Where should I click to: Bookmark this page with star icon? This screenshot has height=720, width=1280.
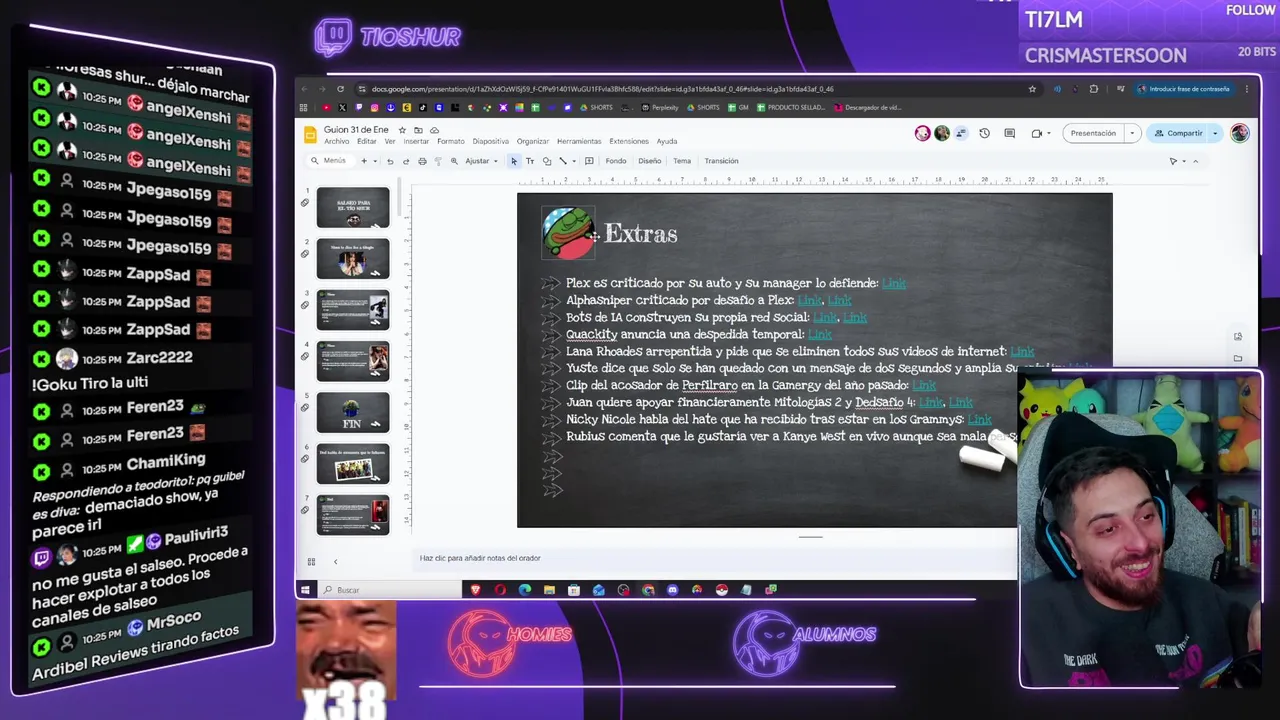[x=1032, y=89]
